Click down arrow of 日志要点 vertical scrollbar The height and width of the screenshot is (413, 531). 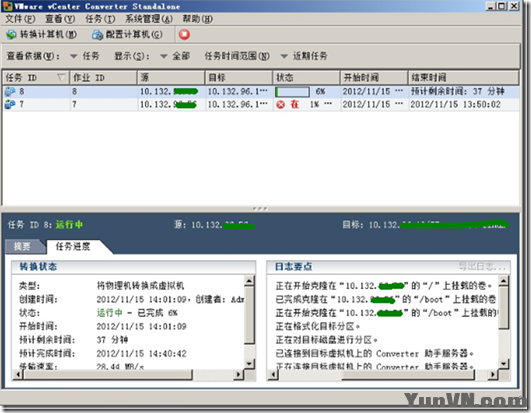click(504, 364)
